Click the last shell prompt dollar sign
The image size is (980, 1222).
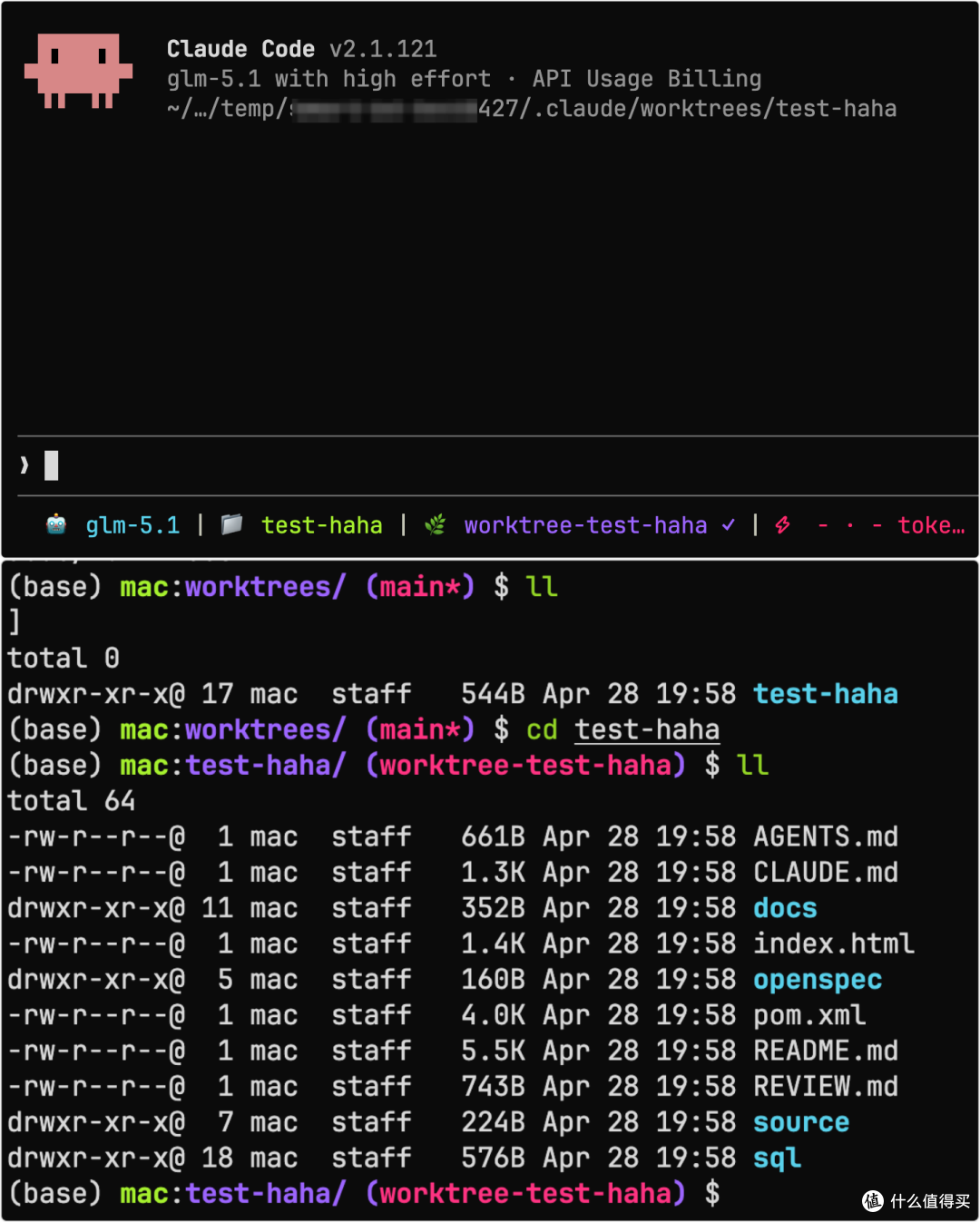click(x=712, y=1193)
